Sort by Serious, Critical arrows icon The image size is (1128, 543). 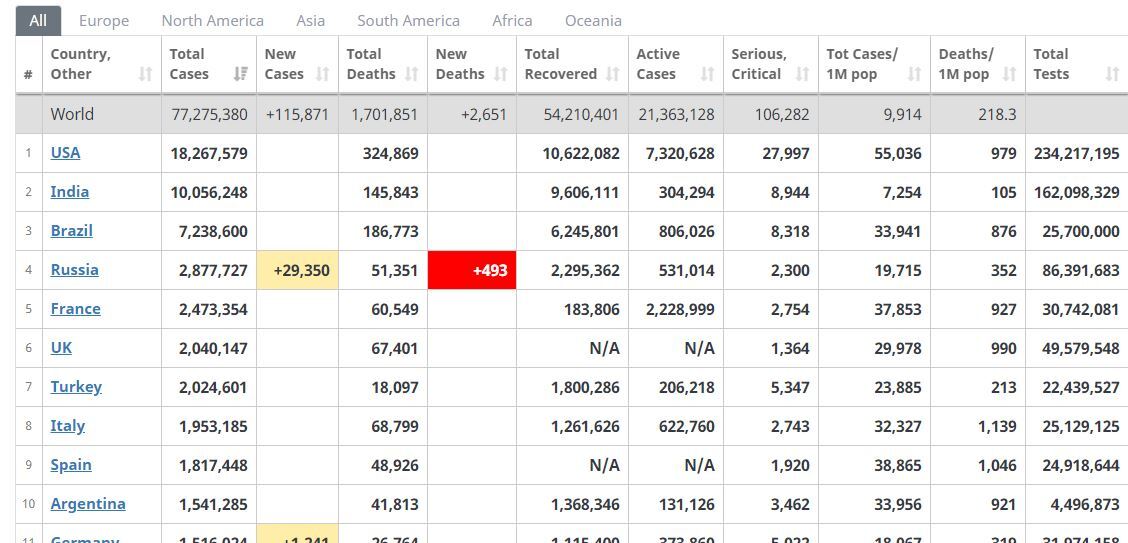point(803,74)
